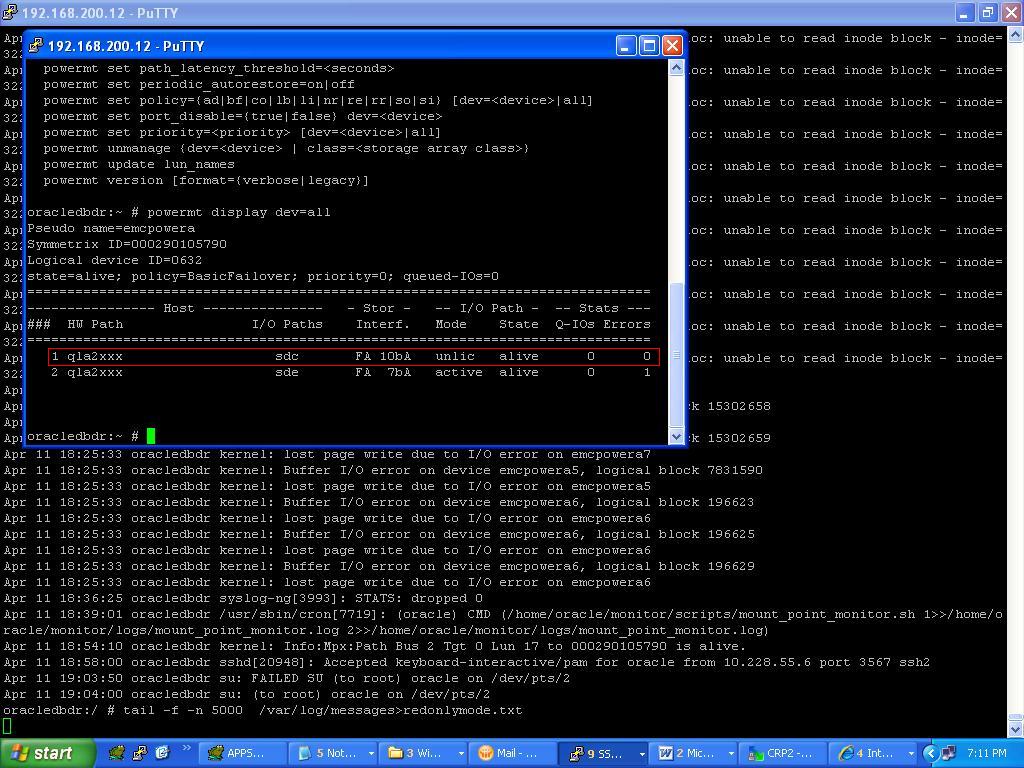Click the background PuTTY scroll down arrow
Screen dimensions: 1024x768
pos(1016,727)
